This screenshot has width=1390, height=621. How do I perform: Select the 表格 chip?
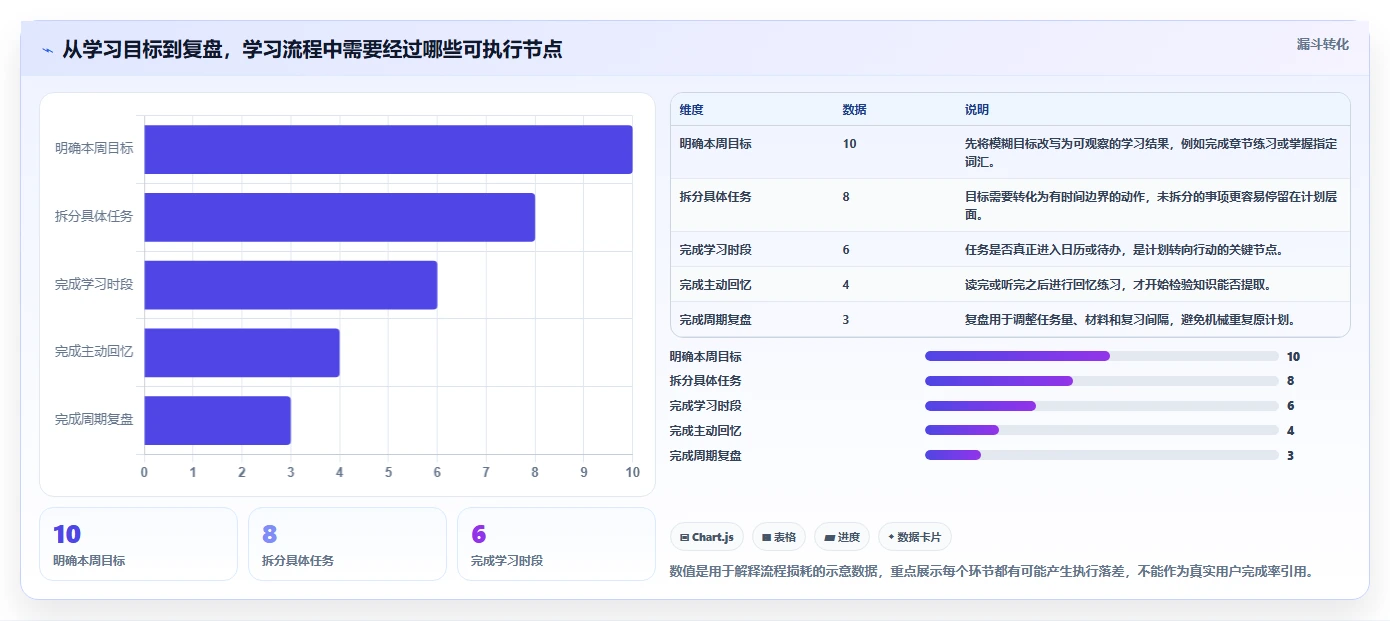click(x=779, y=537)
